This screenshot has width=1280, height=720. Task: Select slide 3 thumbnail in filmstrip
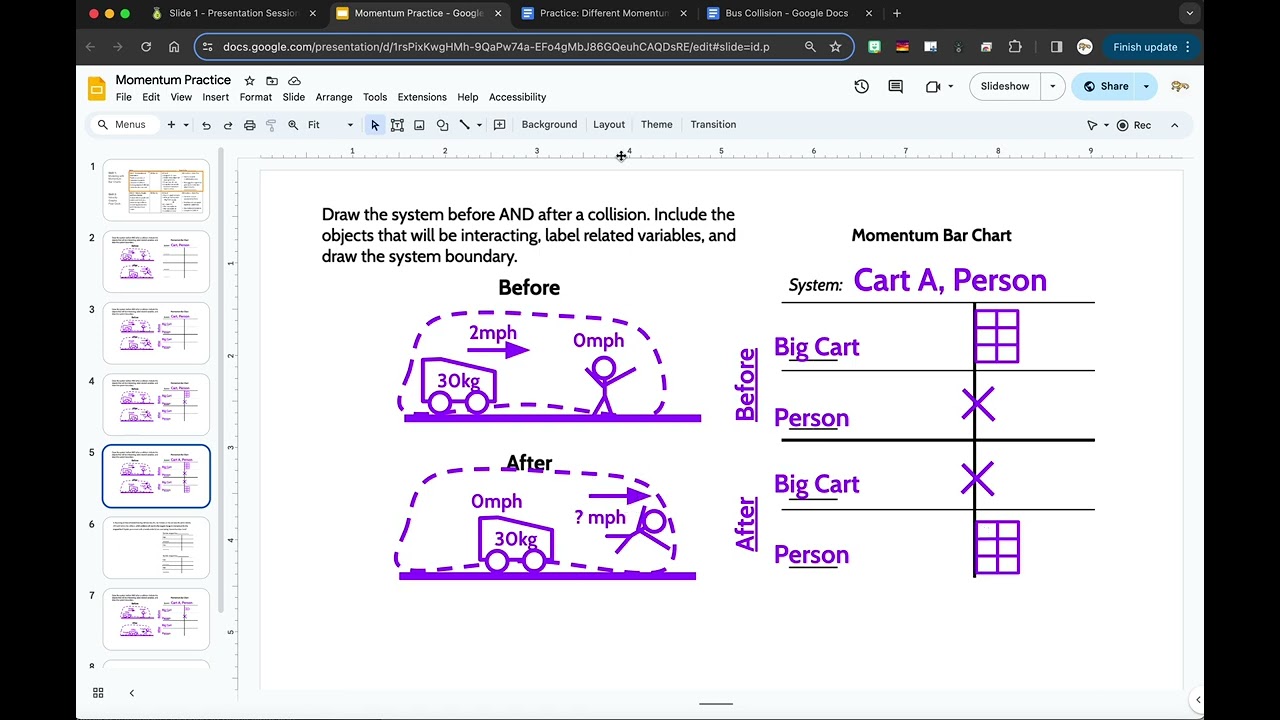(x=156, y=333)
